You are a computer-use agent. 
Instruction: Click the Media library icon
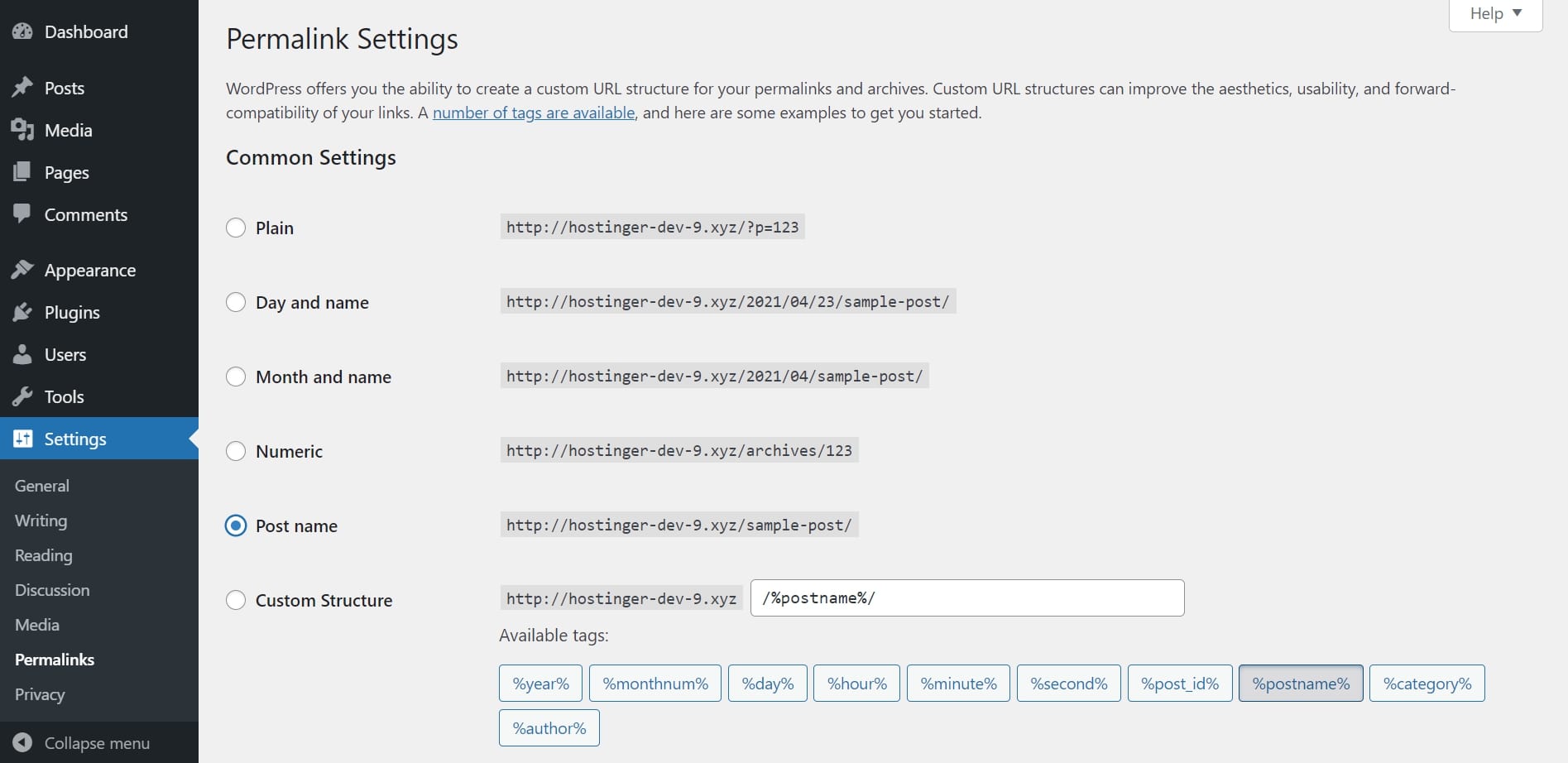point(22,130)
